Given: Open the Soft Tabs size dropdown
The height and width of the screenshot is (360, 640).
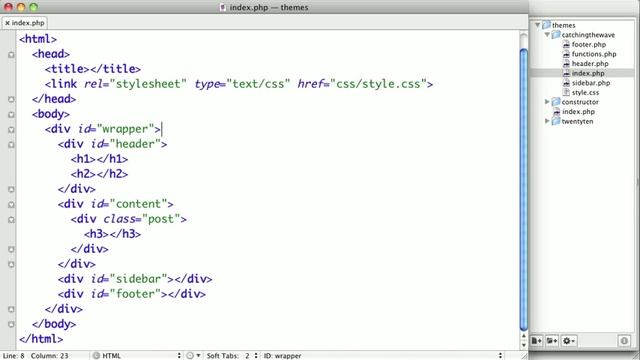Looking at the screenshot, I should [232, 356].
